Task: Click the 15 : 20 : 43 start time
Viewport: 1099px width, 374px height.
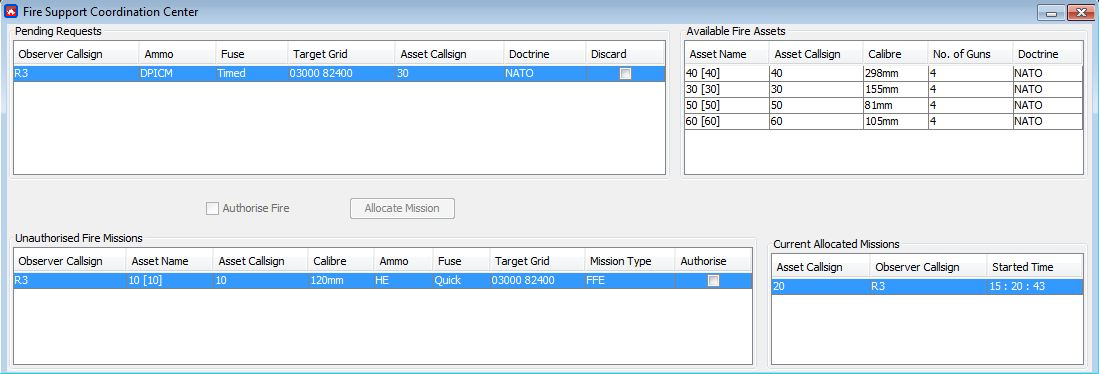Action: [1018, 286]
